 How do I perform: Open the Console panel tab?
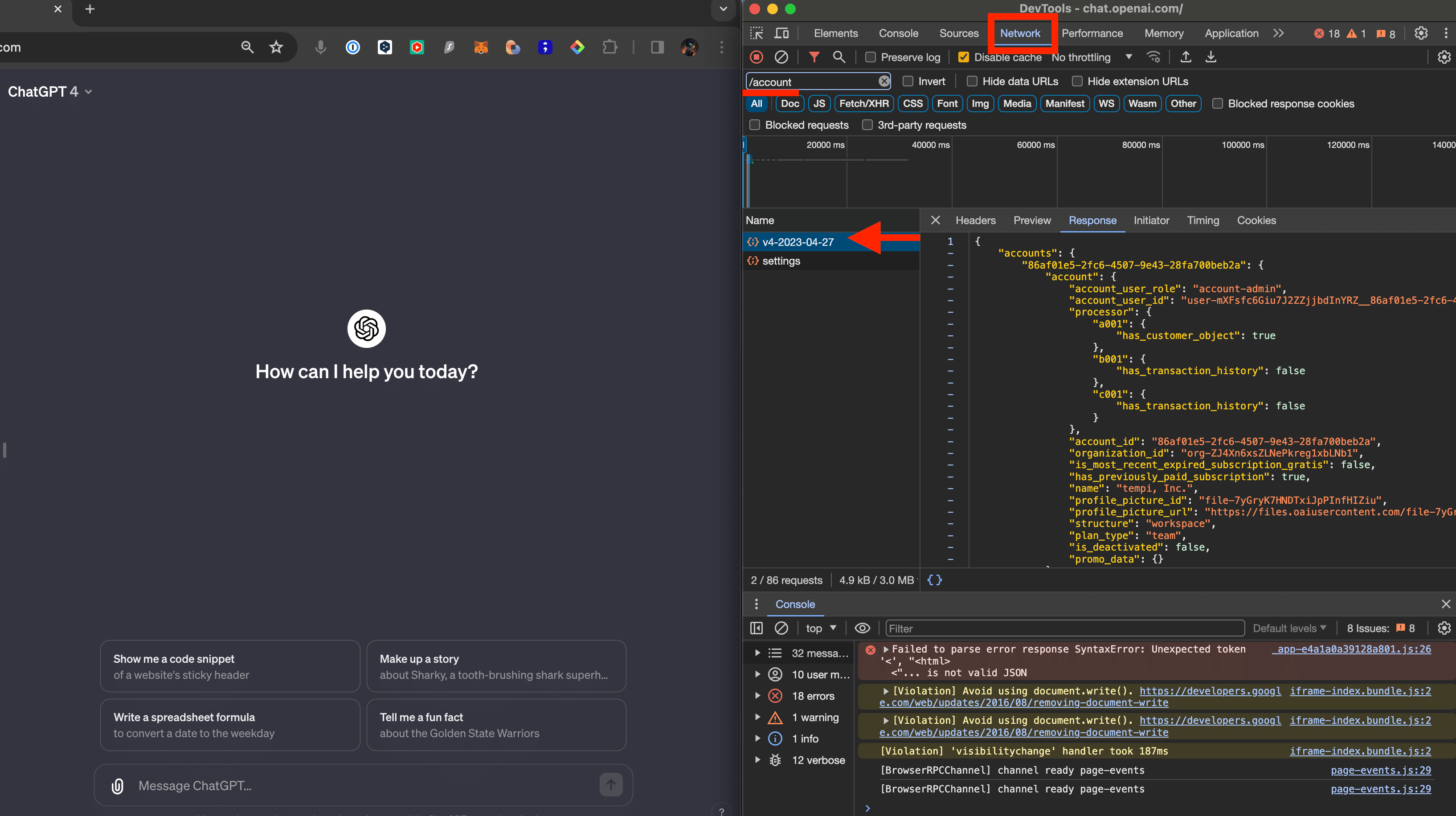point(898,33)
